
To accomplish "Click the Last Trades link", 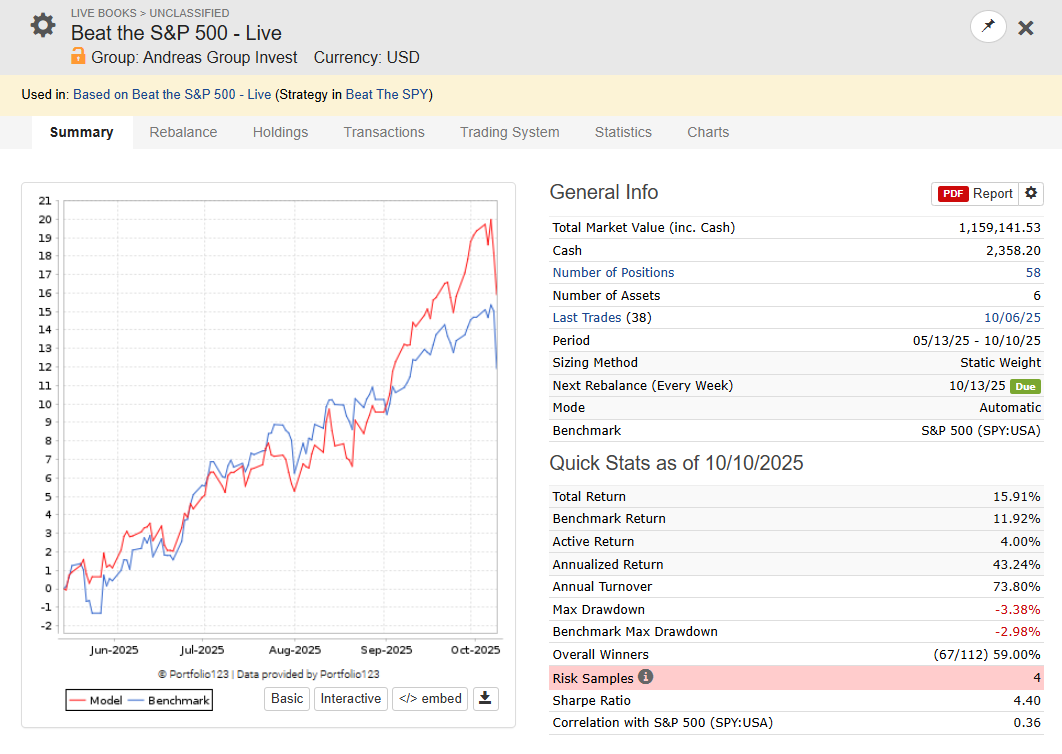I will coord(587,317).
